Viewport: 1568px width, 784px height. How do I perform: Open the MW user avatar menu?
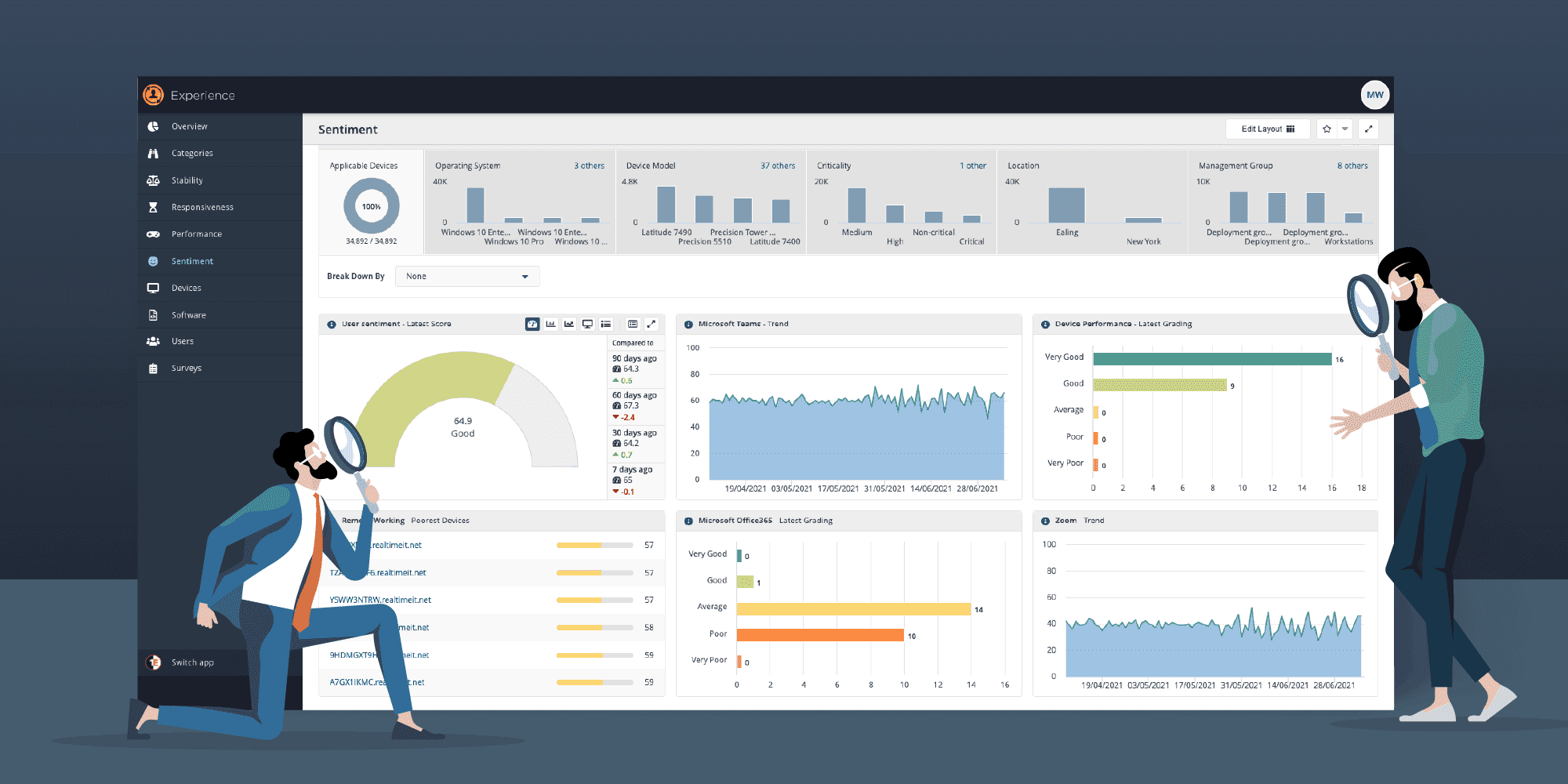point(1374,95)
